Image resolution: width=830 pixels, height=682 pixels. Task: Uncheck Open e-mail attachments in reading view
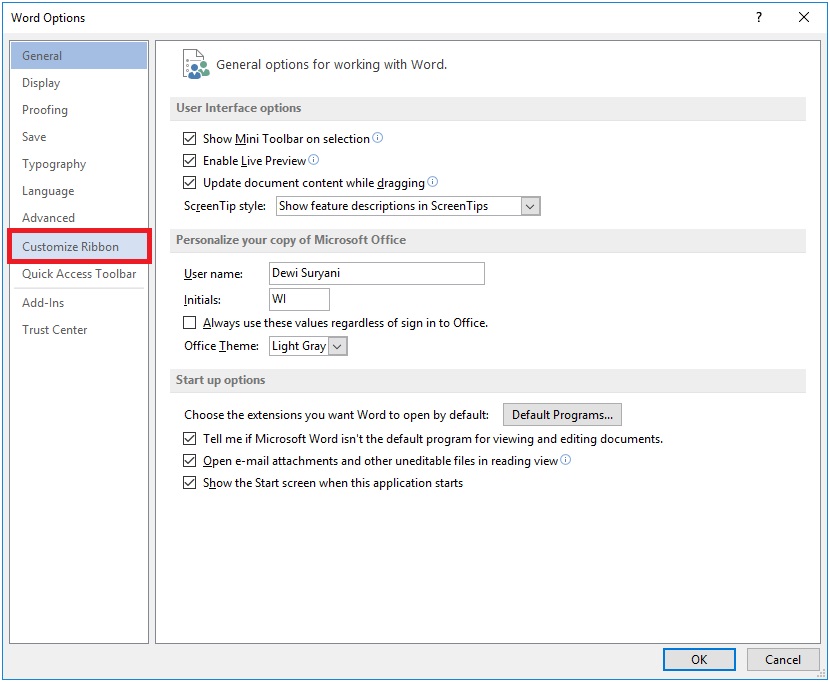pos(190,461)
